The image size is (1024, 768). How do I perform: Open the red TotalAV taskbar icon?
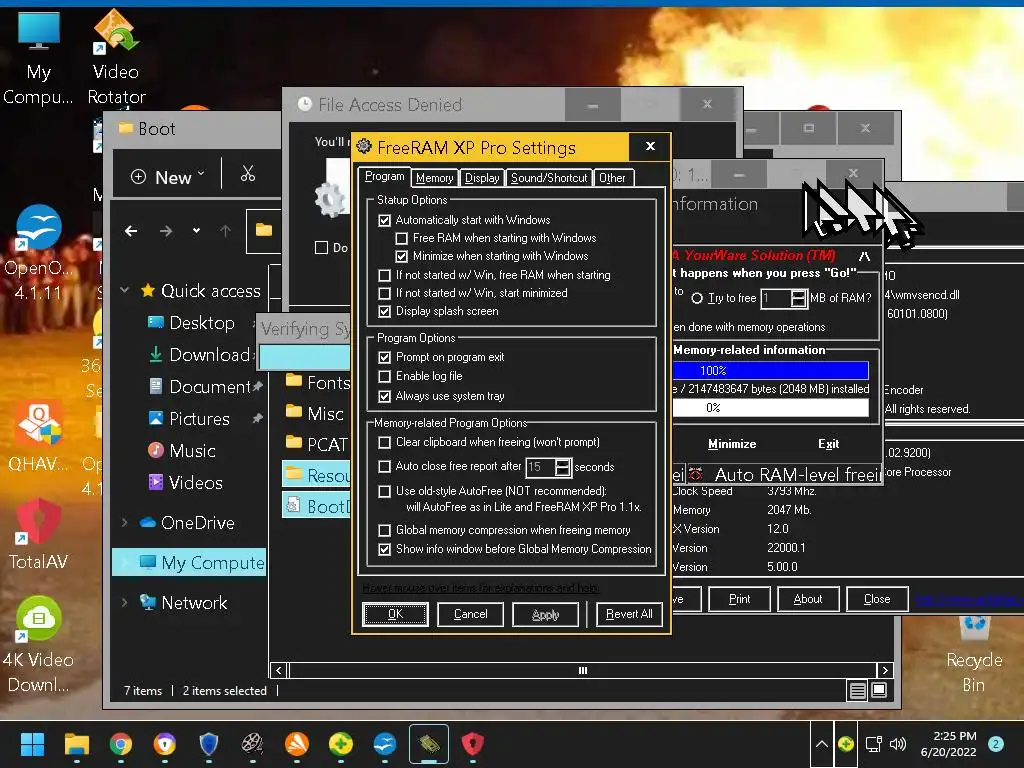coord(473,744)
